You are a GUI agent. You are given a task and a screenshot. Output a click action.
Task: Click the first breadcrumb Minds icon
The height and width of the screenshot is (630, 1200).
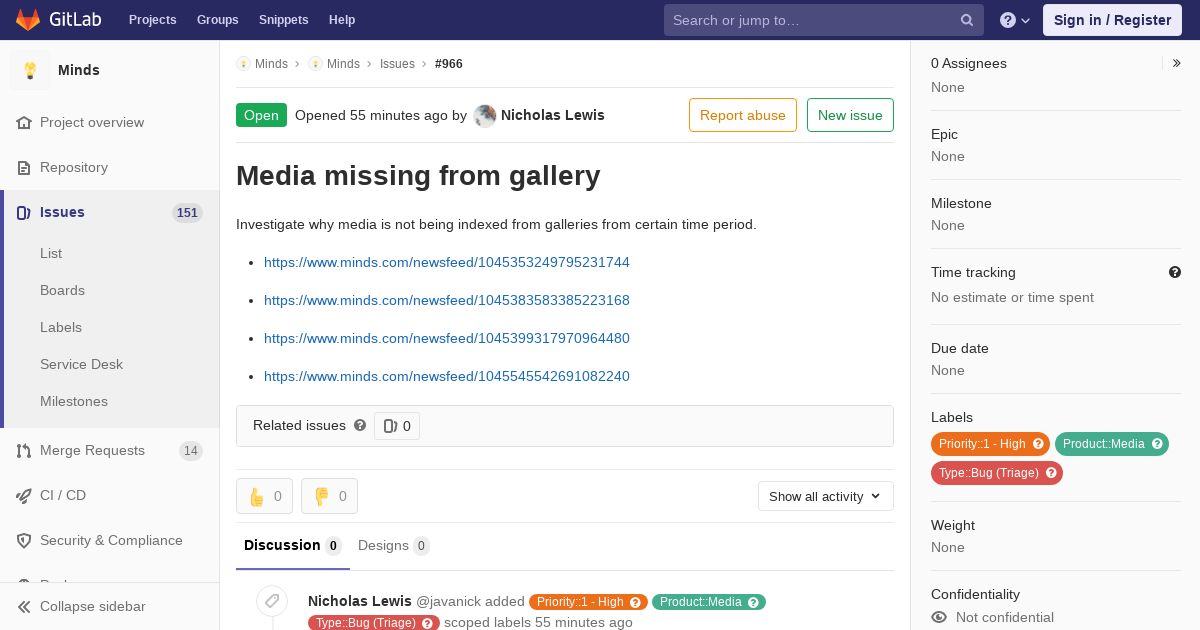coord(243,63)
